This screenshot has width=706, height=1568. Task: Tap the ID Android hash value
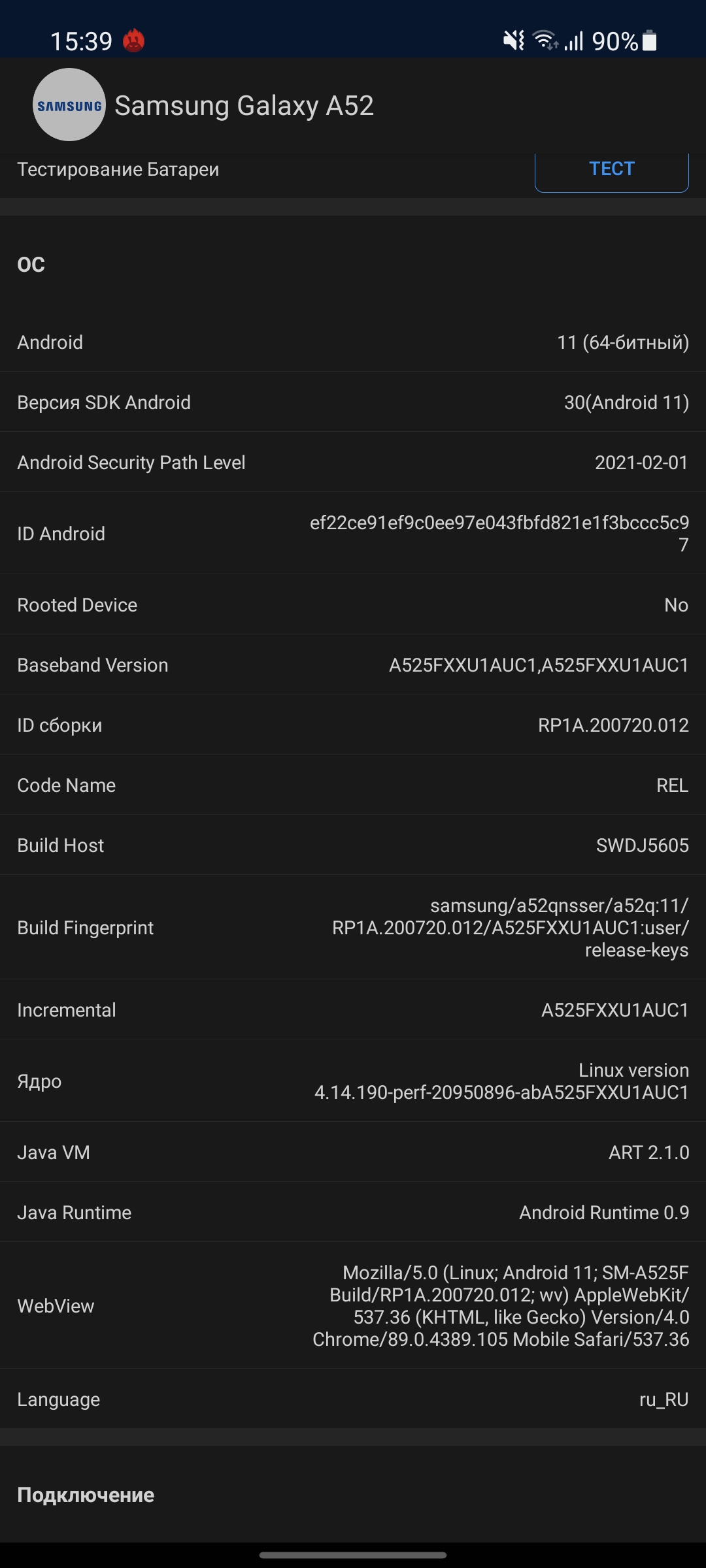(499, 533)
